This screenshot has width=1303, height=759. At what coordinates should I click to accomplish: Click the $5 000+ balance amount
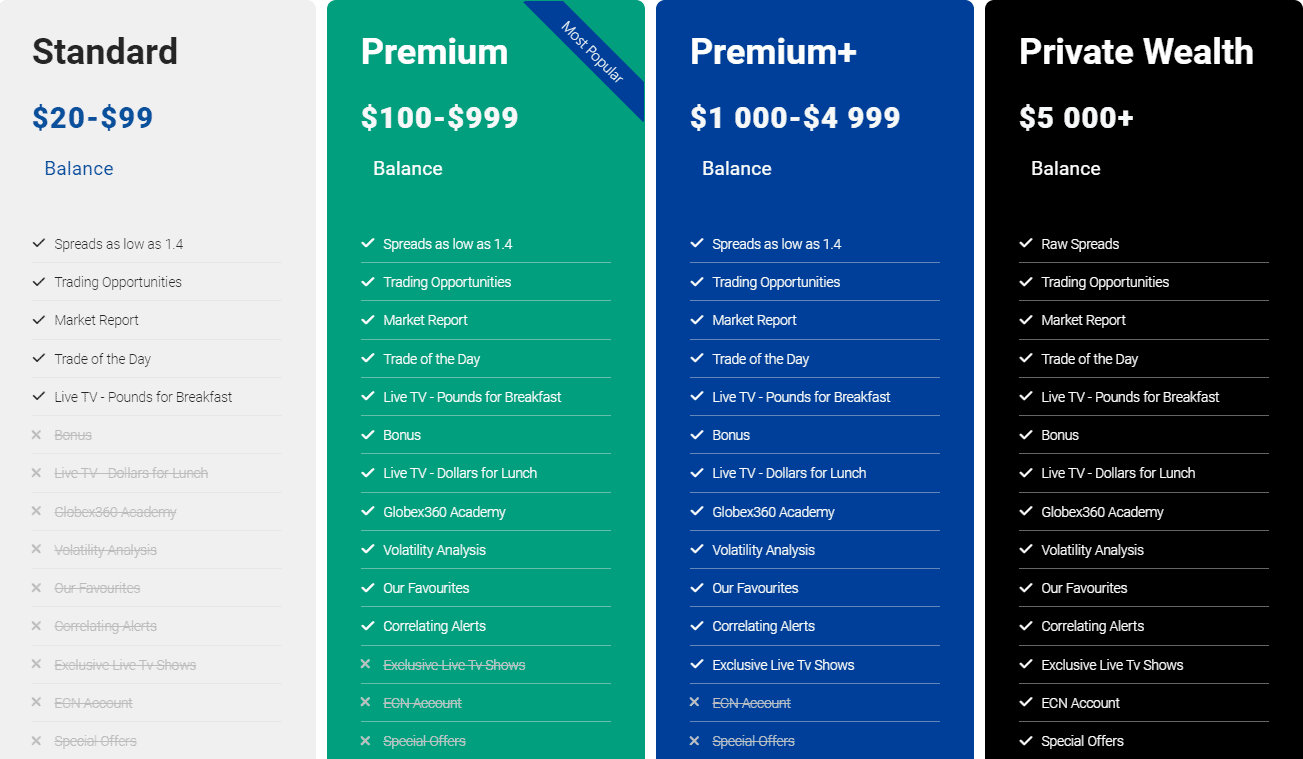[1076, 118]
